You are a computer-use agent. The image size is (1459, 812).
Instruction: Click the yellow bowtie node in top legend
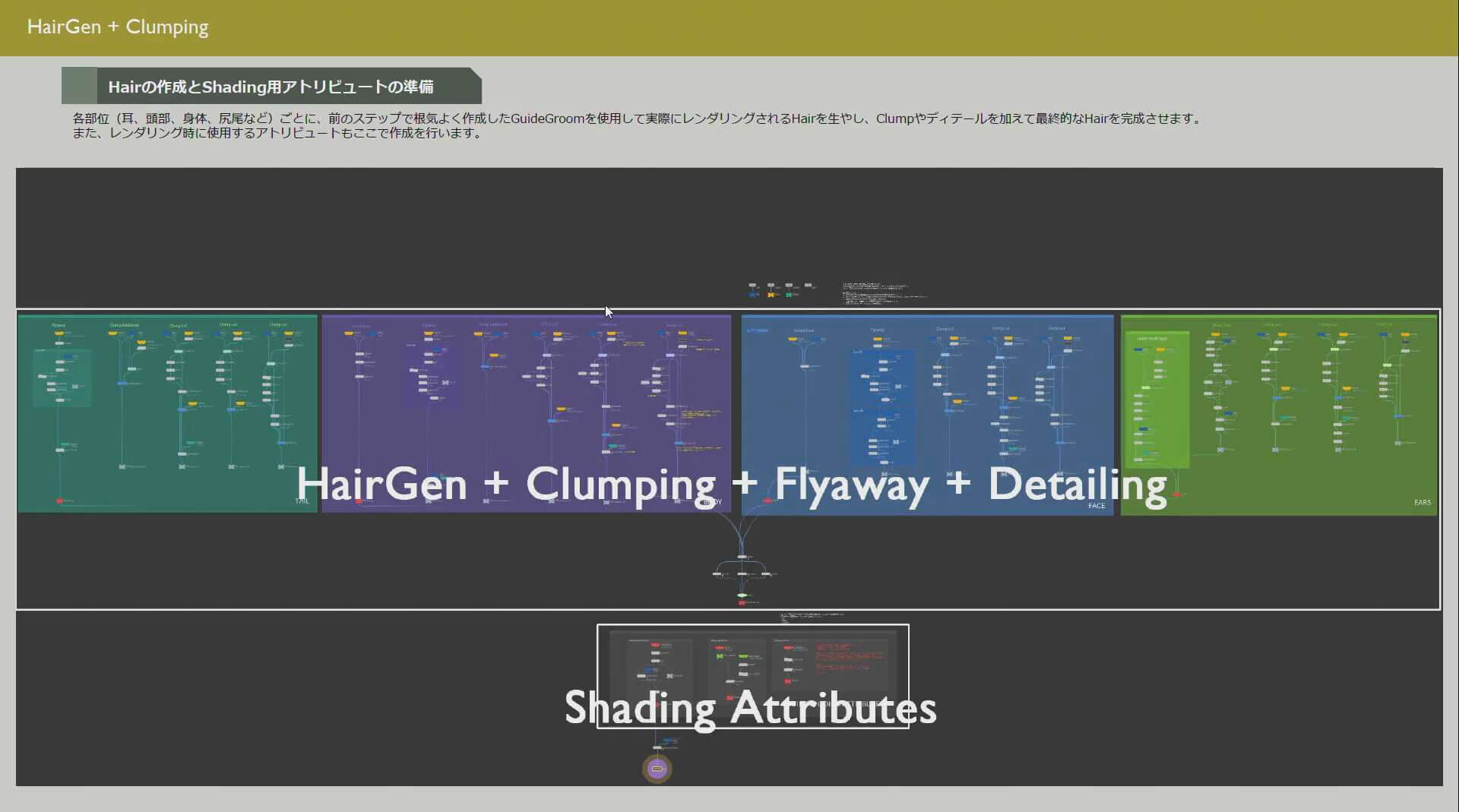[x=771, y=295]
